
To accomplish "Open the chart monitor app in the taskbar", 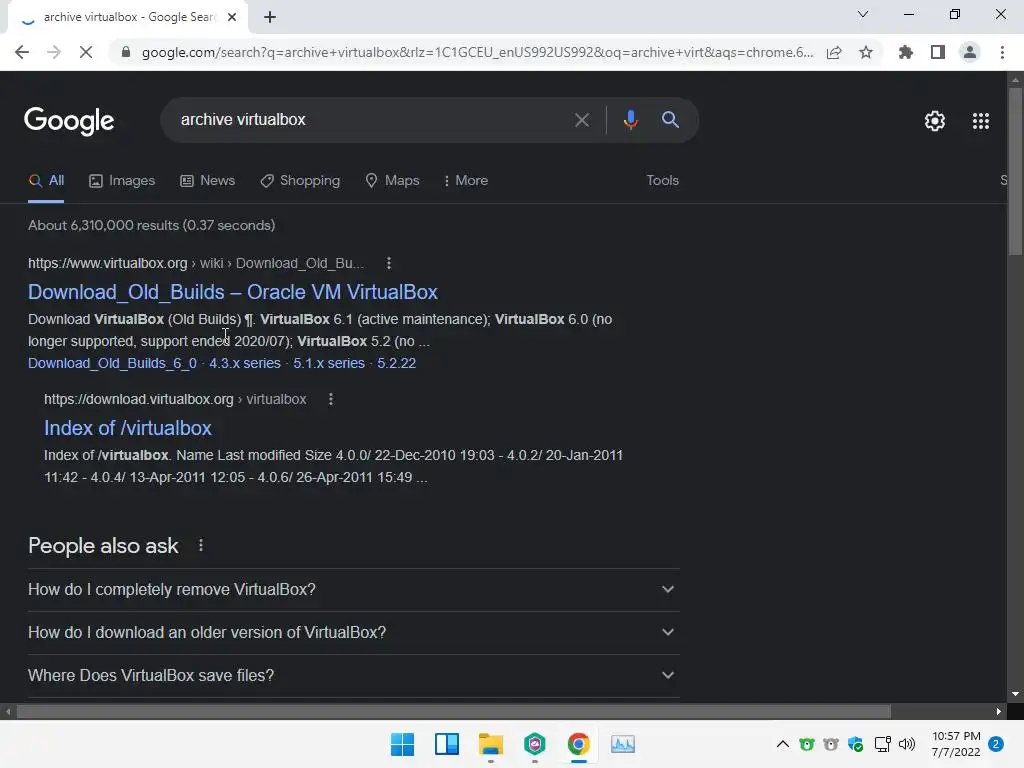I will [x=622, y=744].
